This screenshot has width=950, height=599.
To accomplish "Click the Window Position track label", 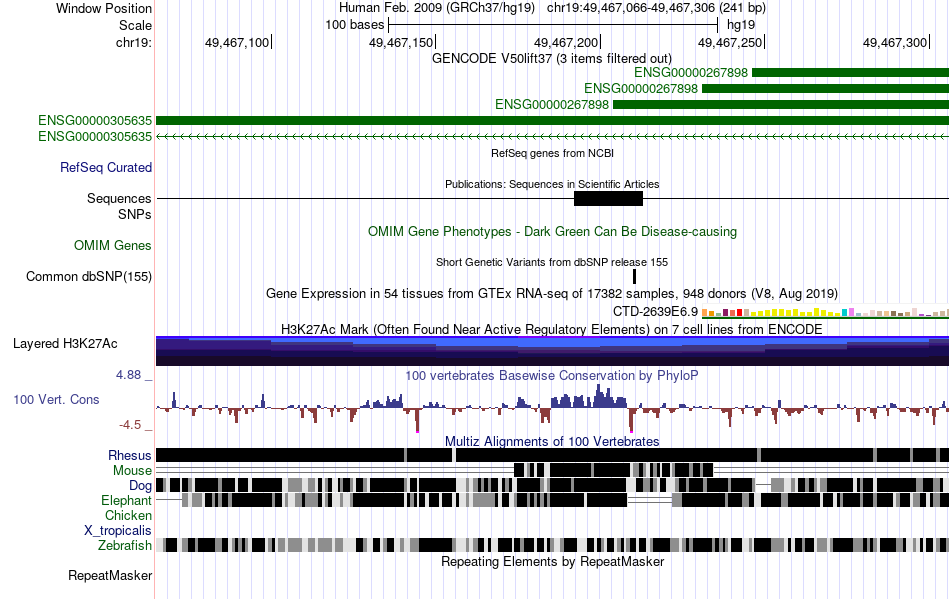I will (x=104, y=8).
